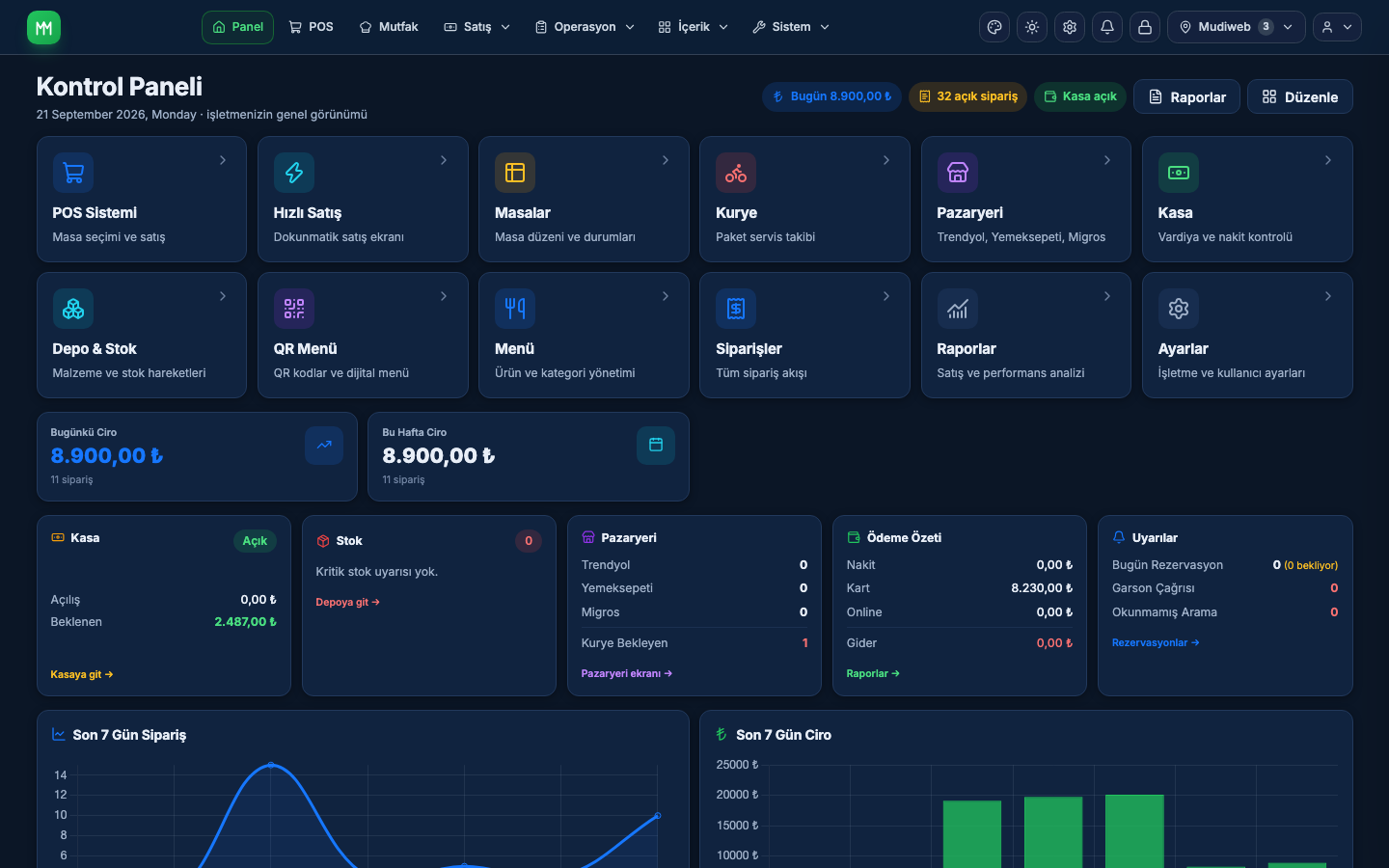The width and height of the screenshot is (1389, 868).
Task: Expand the İçerik dropdown menu
Action: point(693,27)
